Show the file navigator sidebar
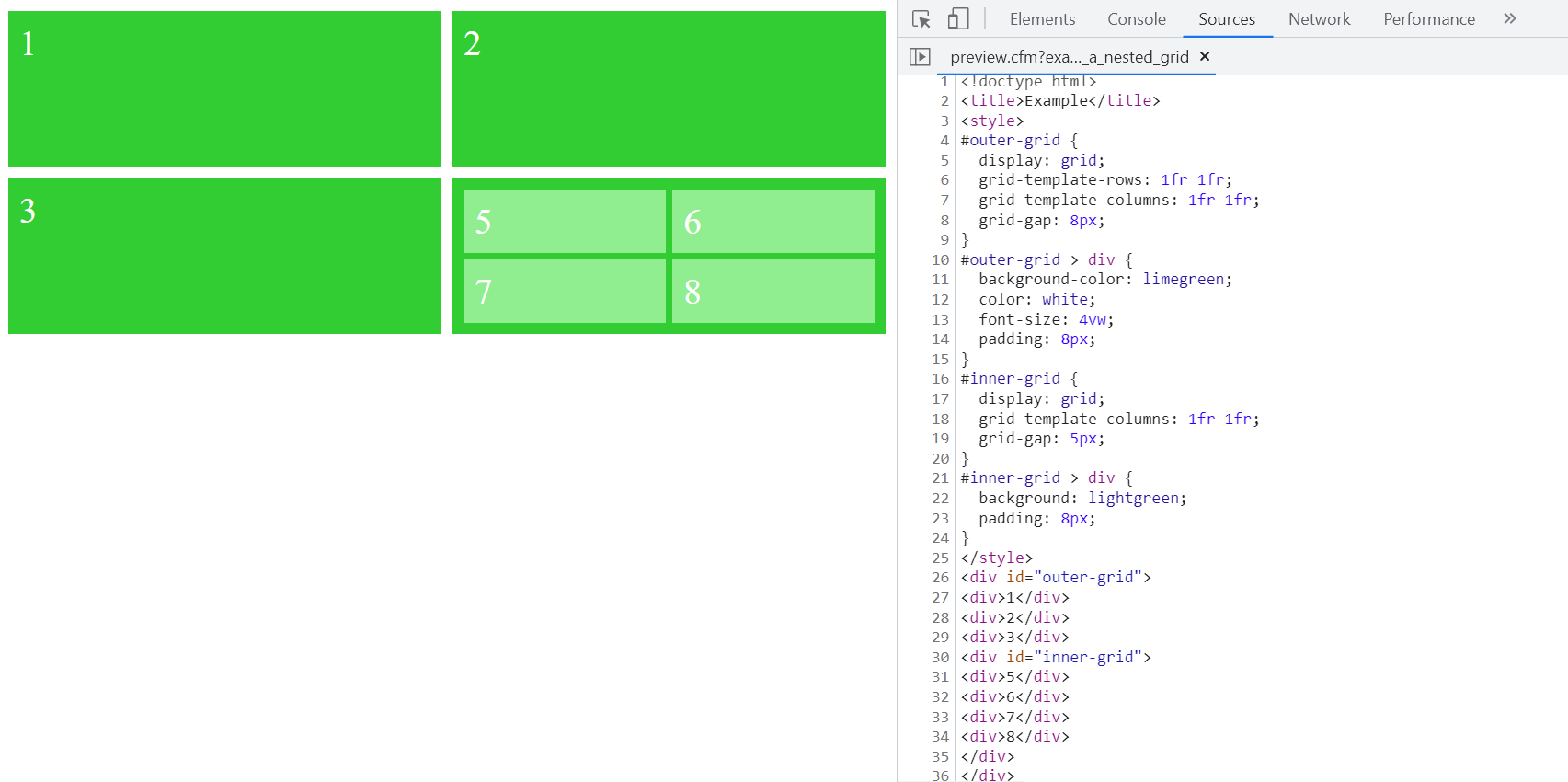Viewport: 1568px width, 782px height. pos(920,57)
